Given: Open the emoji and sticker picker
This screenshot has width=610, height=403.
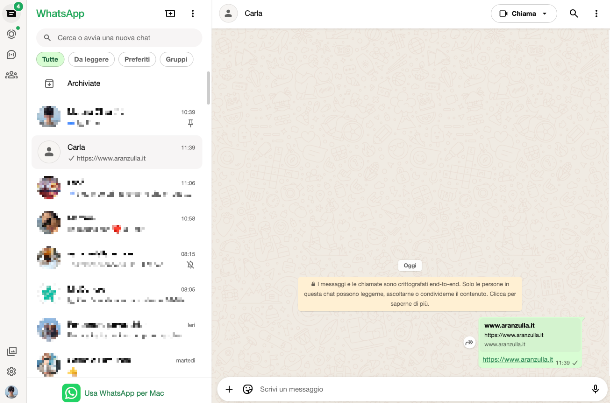Looking at the screenshot, I should (248, 389).
